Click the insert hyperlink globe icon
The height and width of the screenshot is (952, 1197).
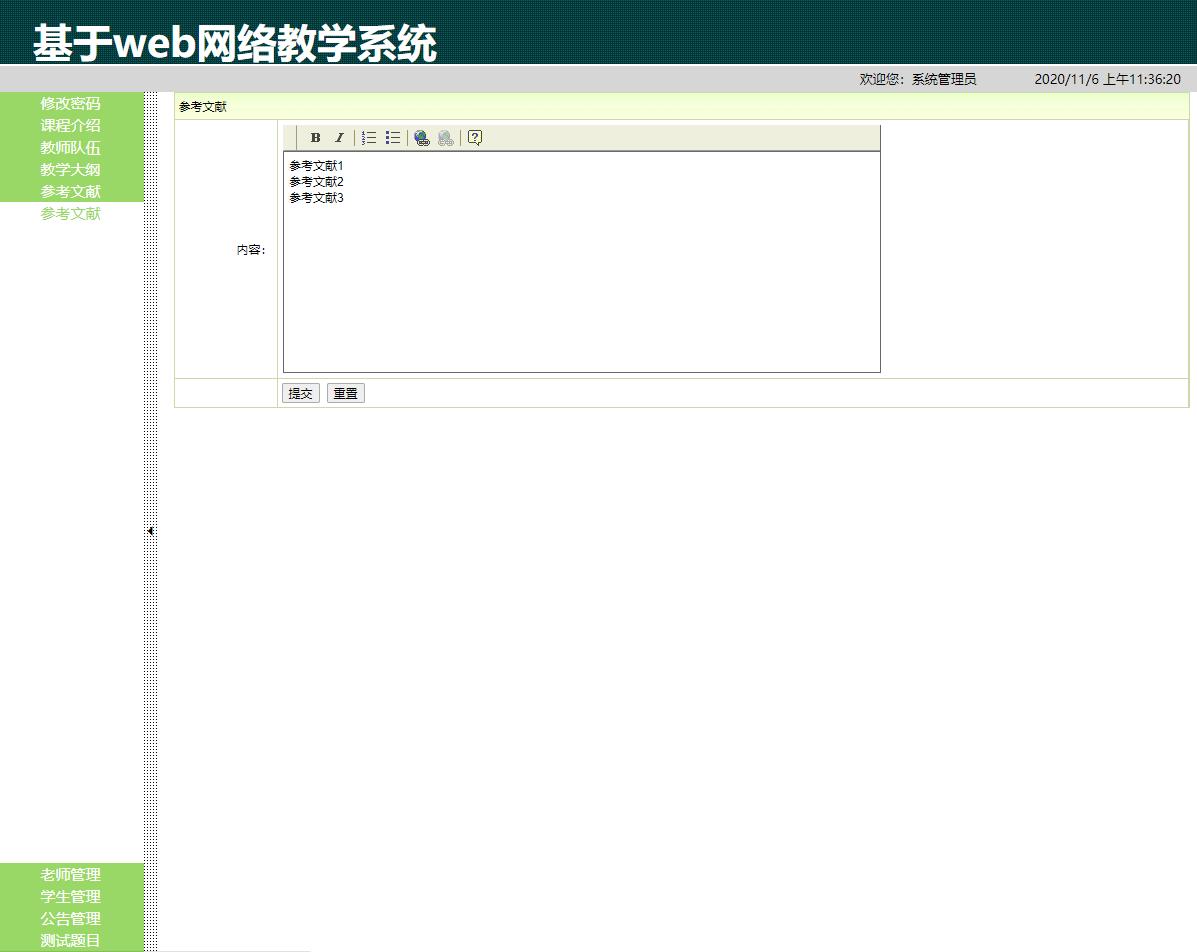421,137
